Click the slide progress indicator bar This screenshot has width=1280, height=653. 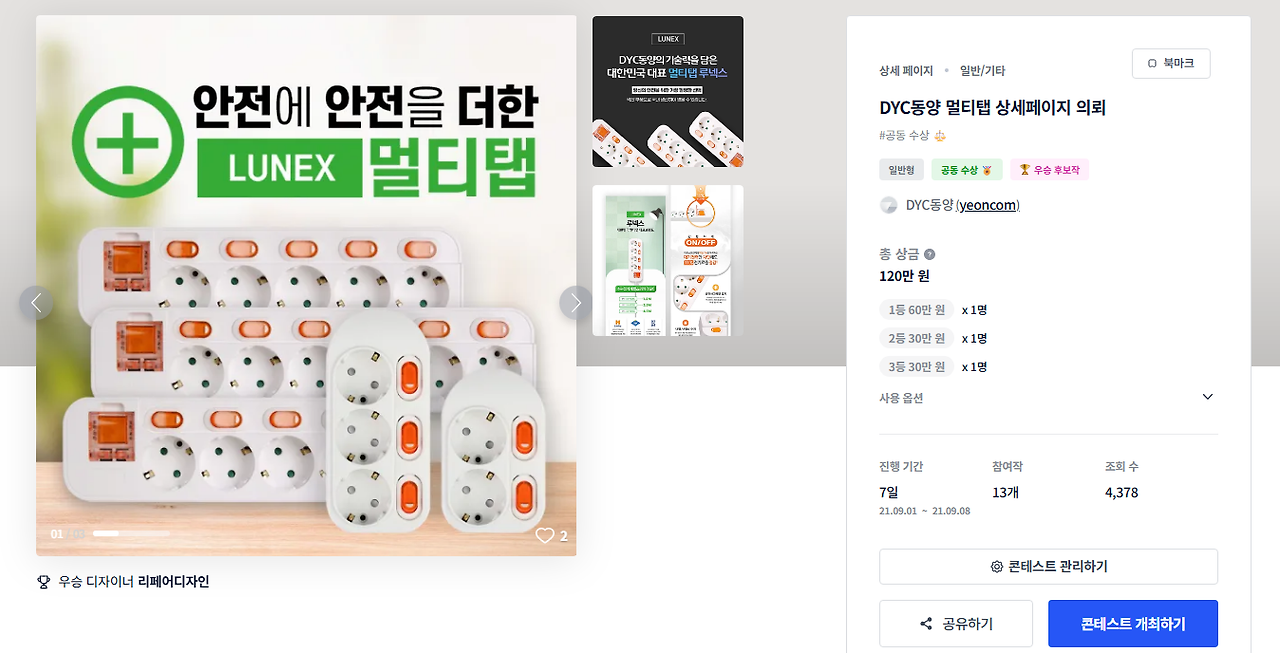coord(131,534)
